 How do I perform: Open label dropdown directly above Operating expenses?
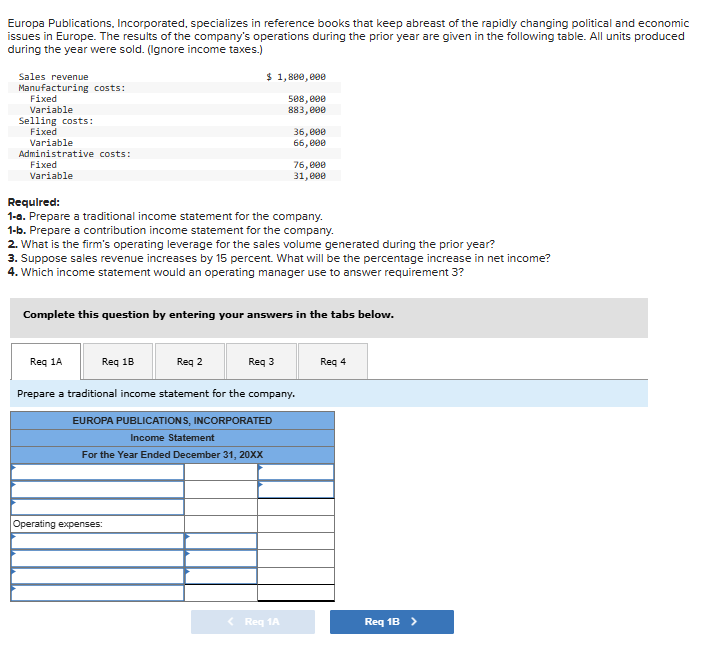click(x=98, y=507)
